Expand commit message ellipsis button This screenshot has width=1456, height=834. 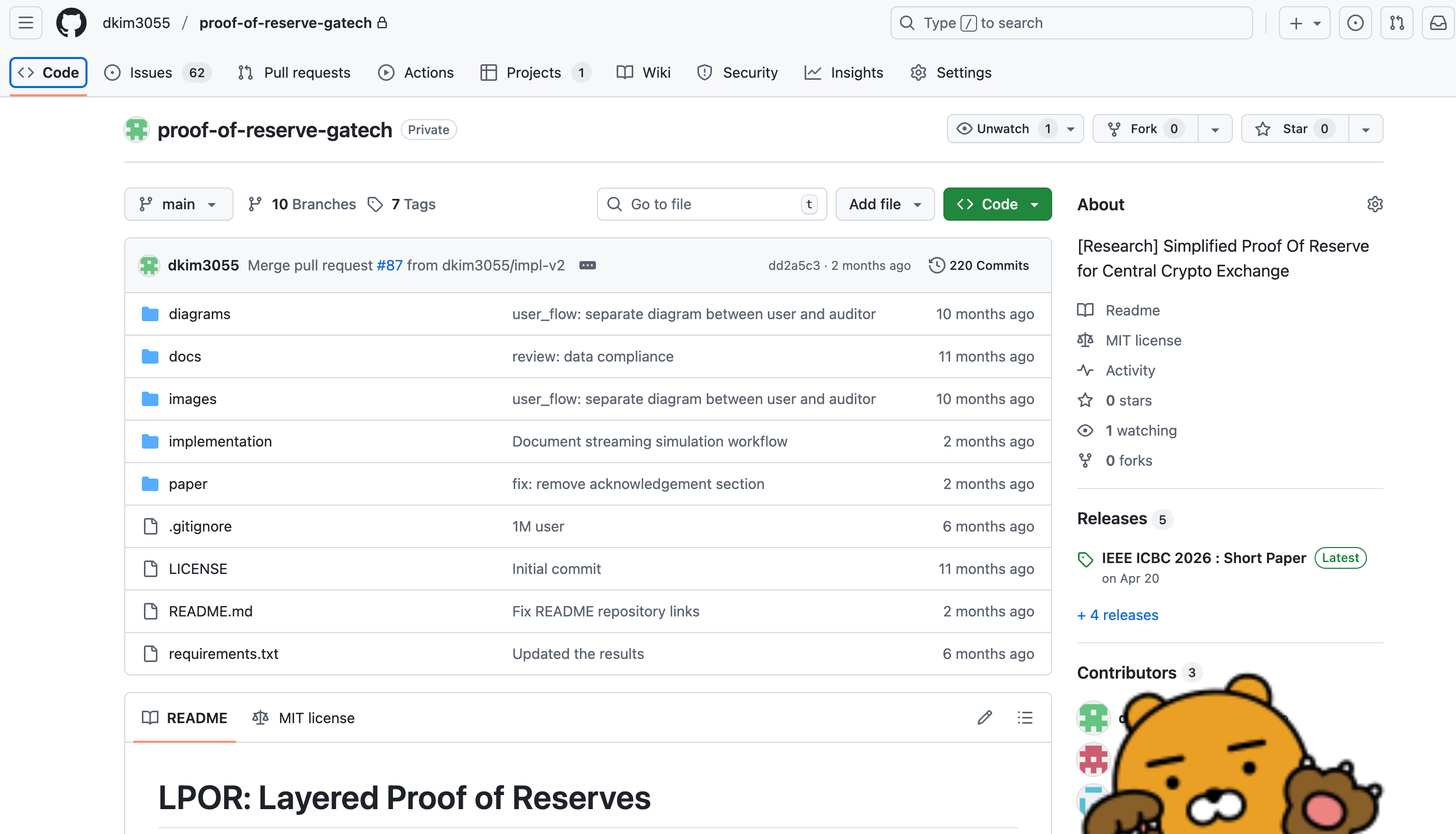tap(588, 265)
